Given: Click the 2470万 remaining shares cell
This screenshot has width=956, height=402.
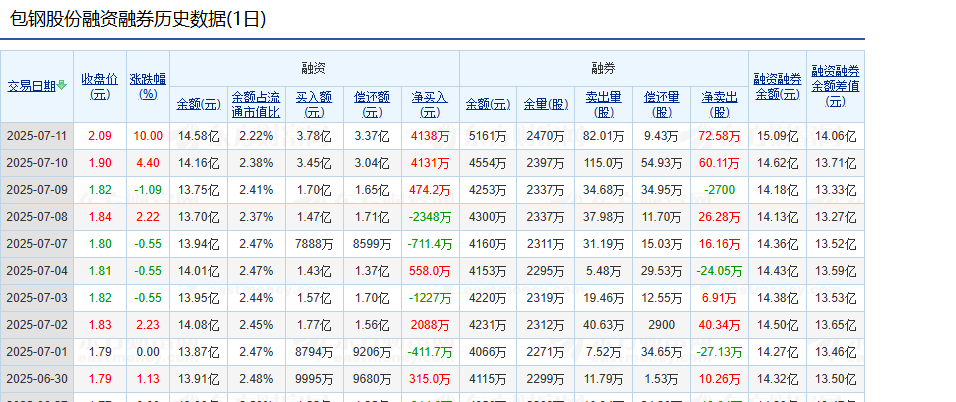Looking at the screenshot, I should tap(546, 135).
